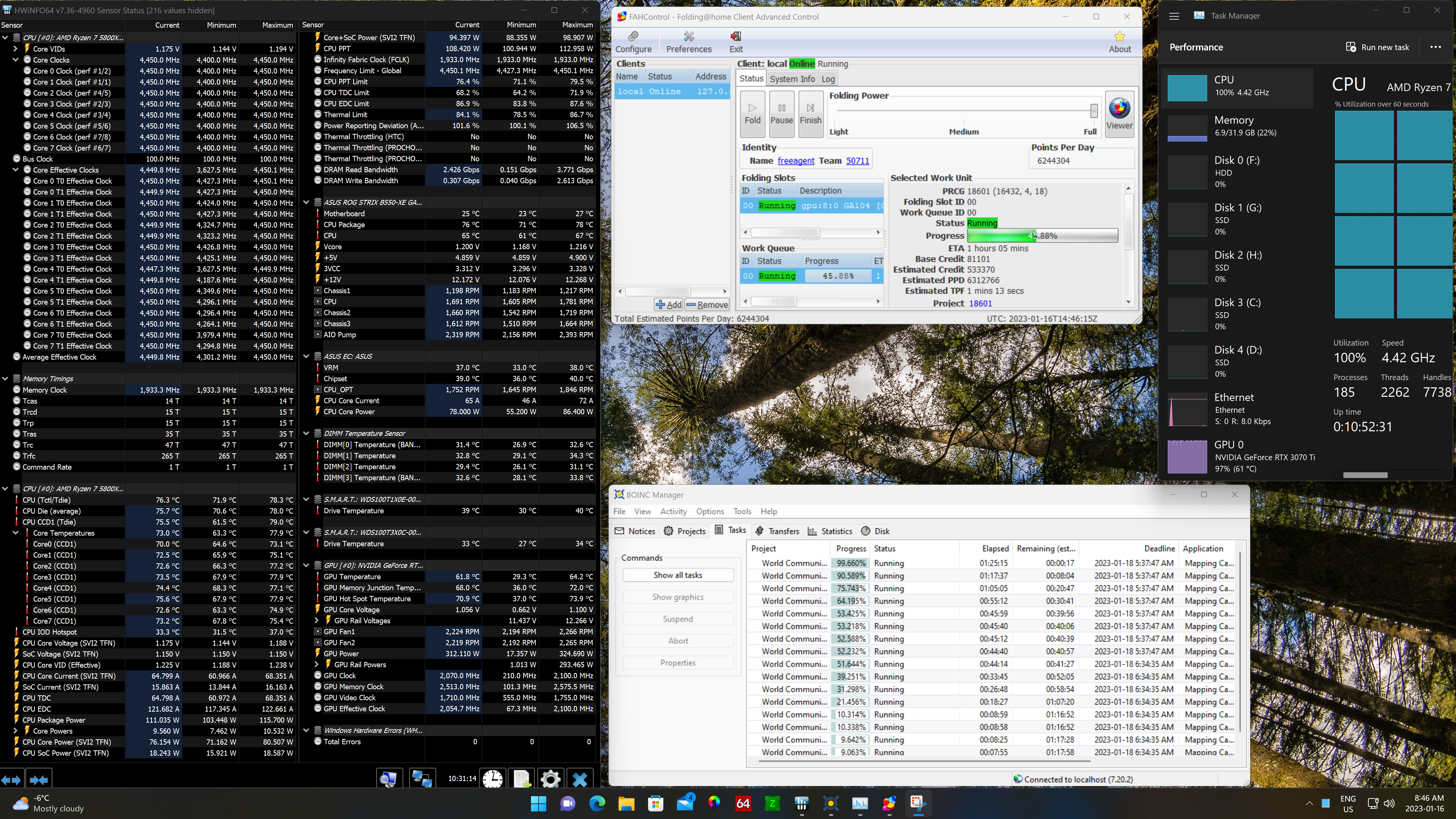The image size is (1456, 819).
Task: Open Transfers tab in BOINC Manager
Action: 777,531
